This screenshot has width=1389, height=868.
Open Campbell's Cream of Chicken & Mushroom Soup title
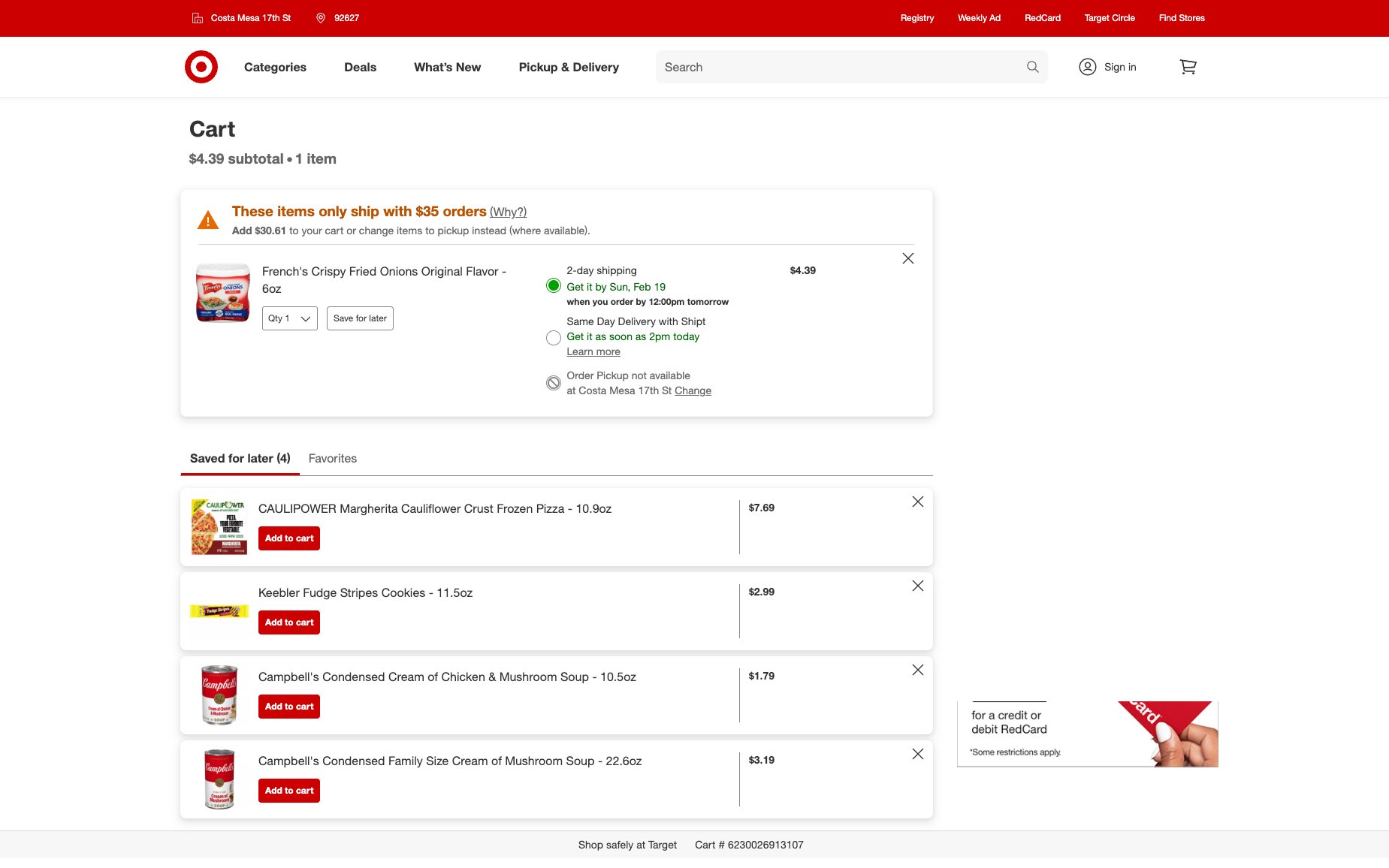coord(447,677)
